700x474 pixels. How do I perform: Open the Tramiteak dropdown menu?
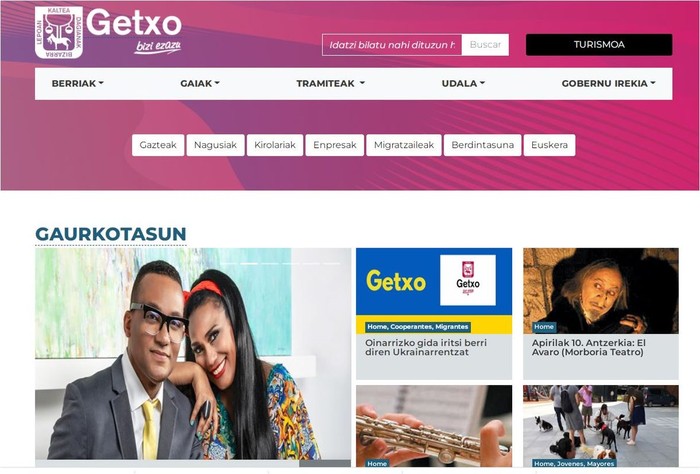[330, 83]
